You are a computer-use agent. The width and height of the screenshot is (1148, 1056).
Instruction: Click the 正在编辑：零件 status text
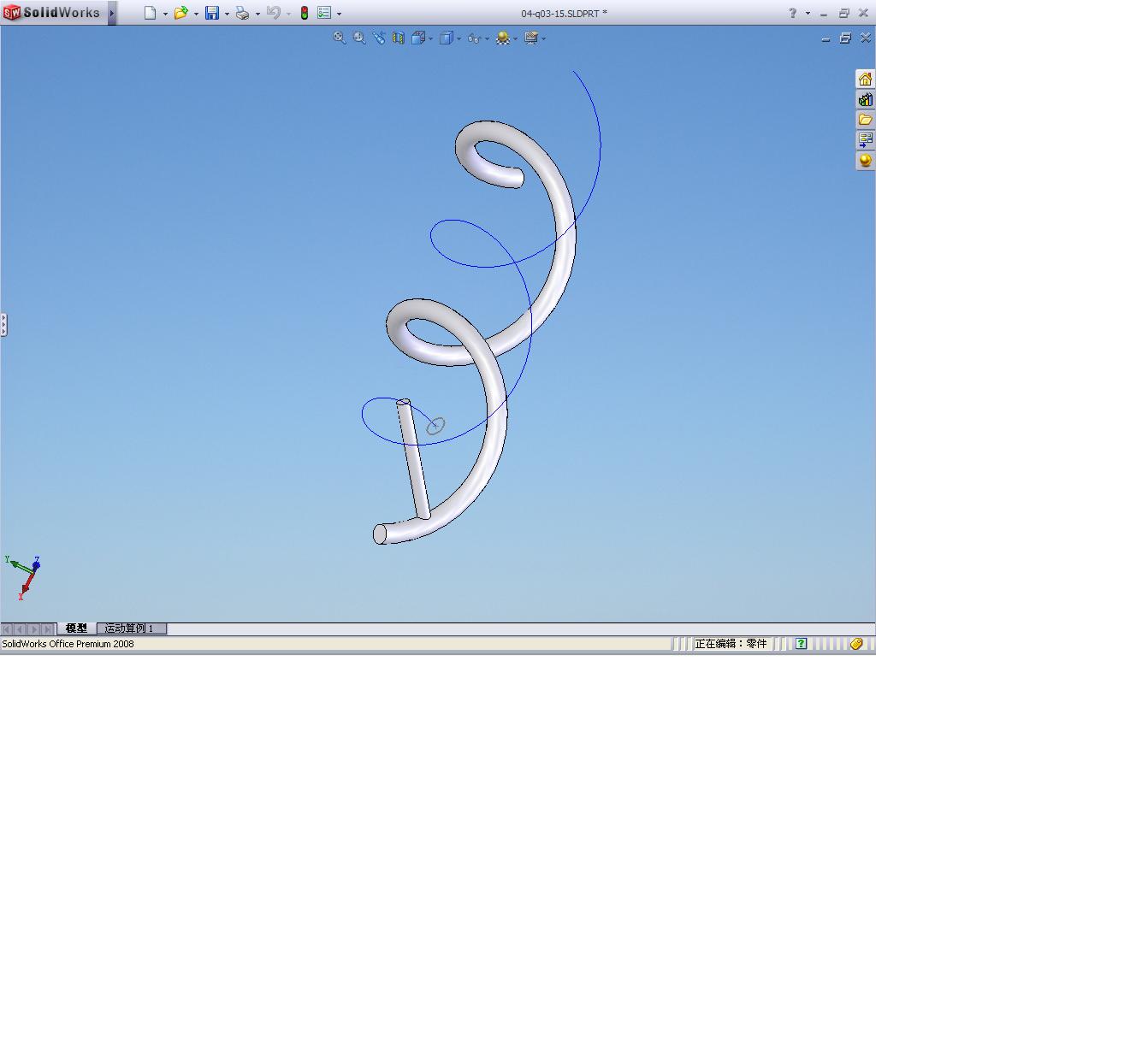click(x=731, y=644)
